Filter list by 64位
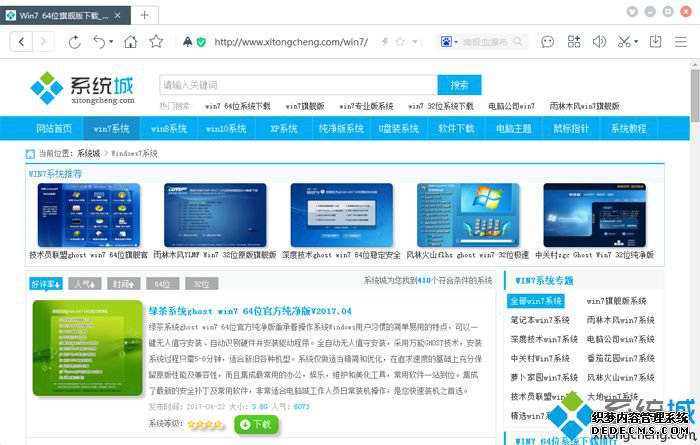Screen dimensions: 700x445 tap(162, 283)
